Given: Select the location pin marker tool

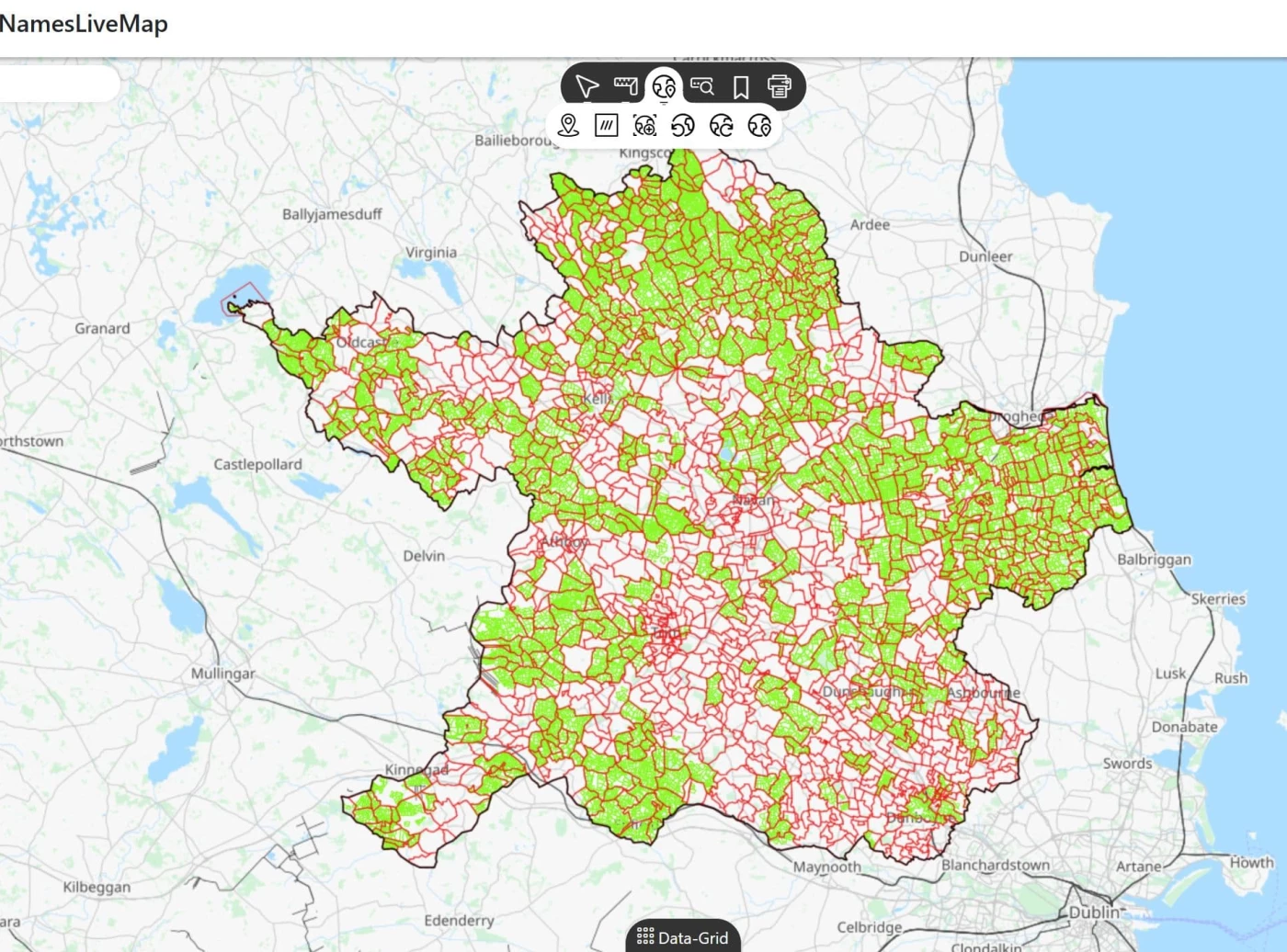Looking at the screenshot, I should coord(568,125).
